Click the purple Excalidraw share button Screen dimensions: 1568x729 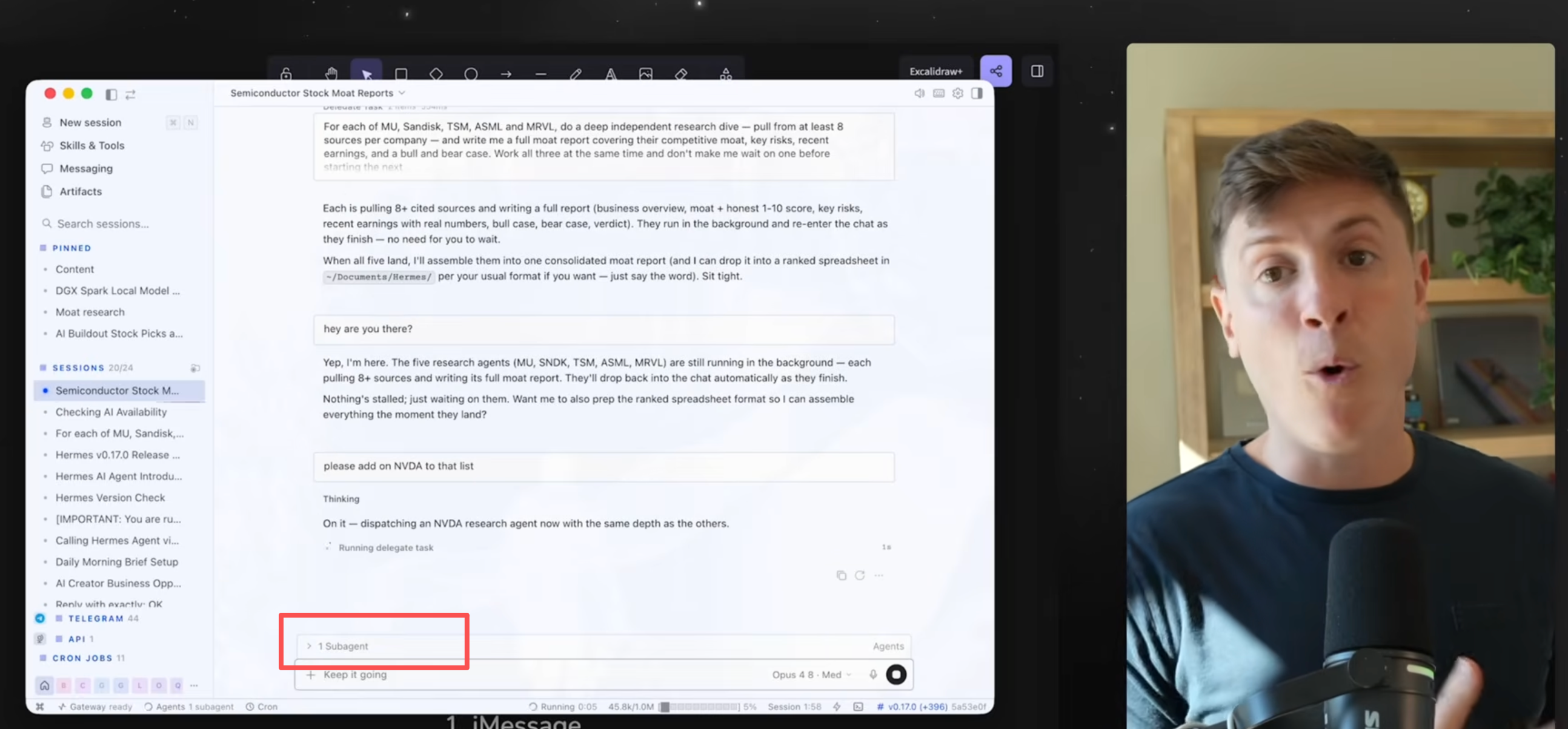(996, 71)
